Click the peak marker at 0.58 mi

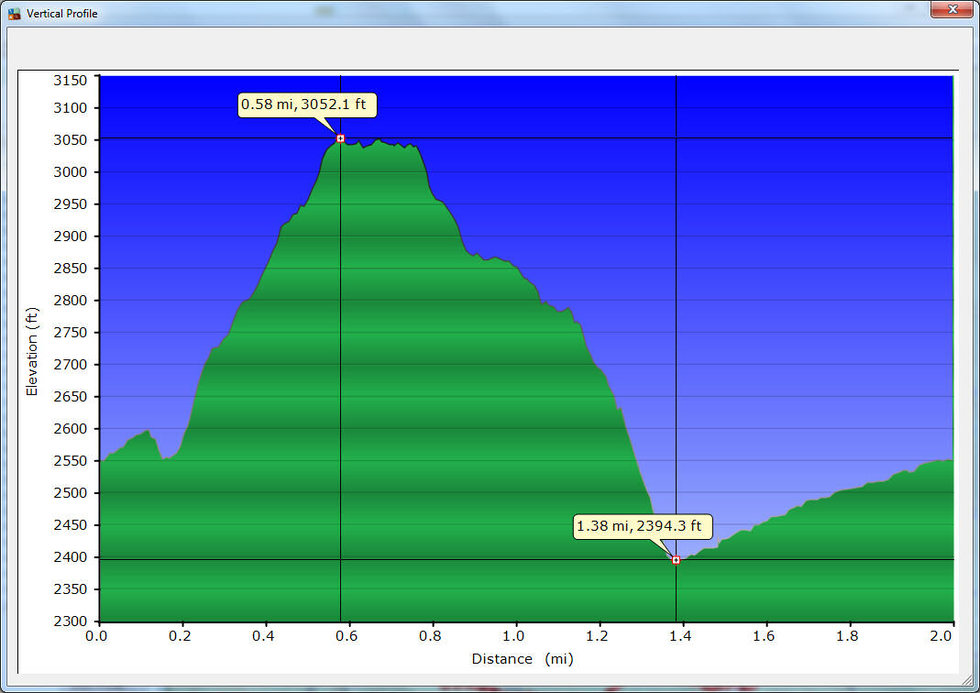click(x=341, y=139)
